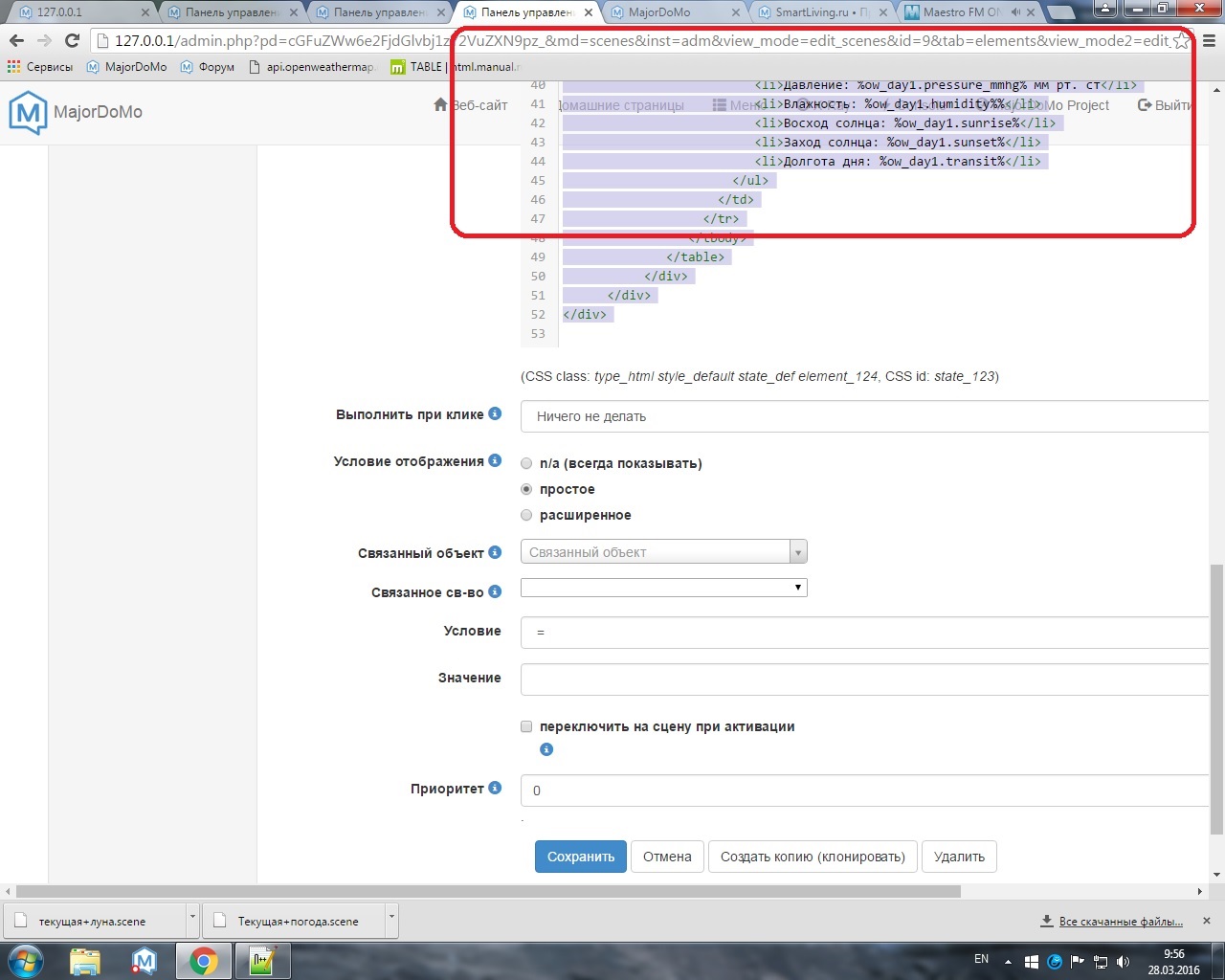Click info icon next to Связанное св-во
The image size is (1225, 980).
pos(495,591)
